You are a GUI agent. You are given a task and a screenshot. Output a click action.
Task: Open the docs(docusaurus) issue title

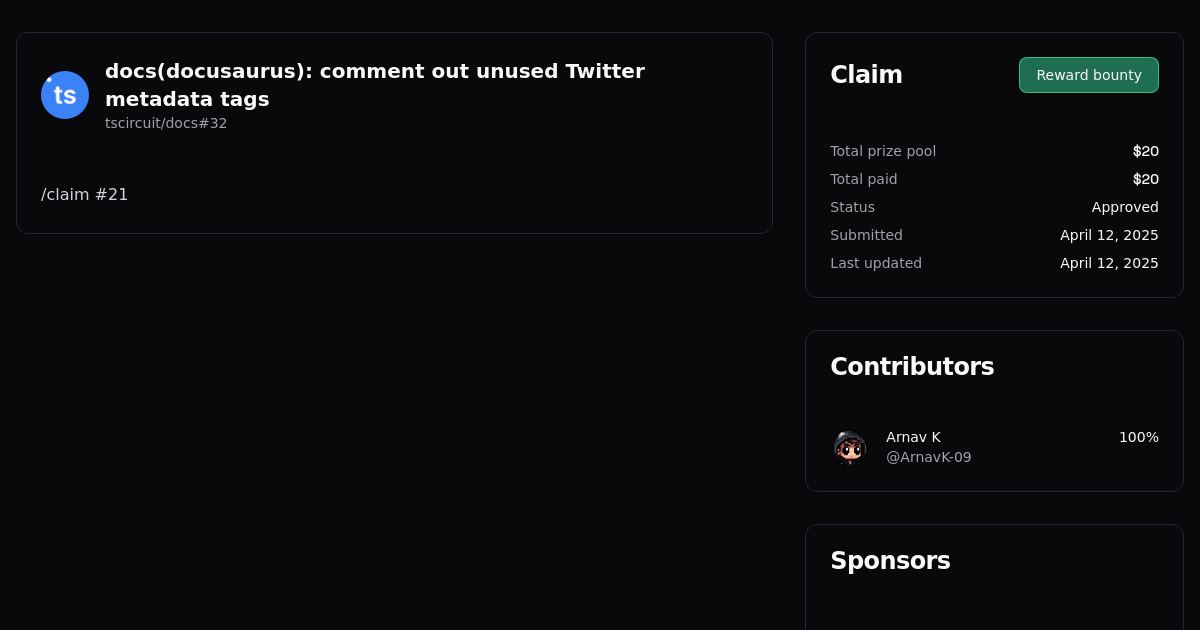click(375, 85)
